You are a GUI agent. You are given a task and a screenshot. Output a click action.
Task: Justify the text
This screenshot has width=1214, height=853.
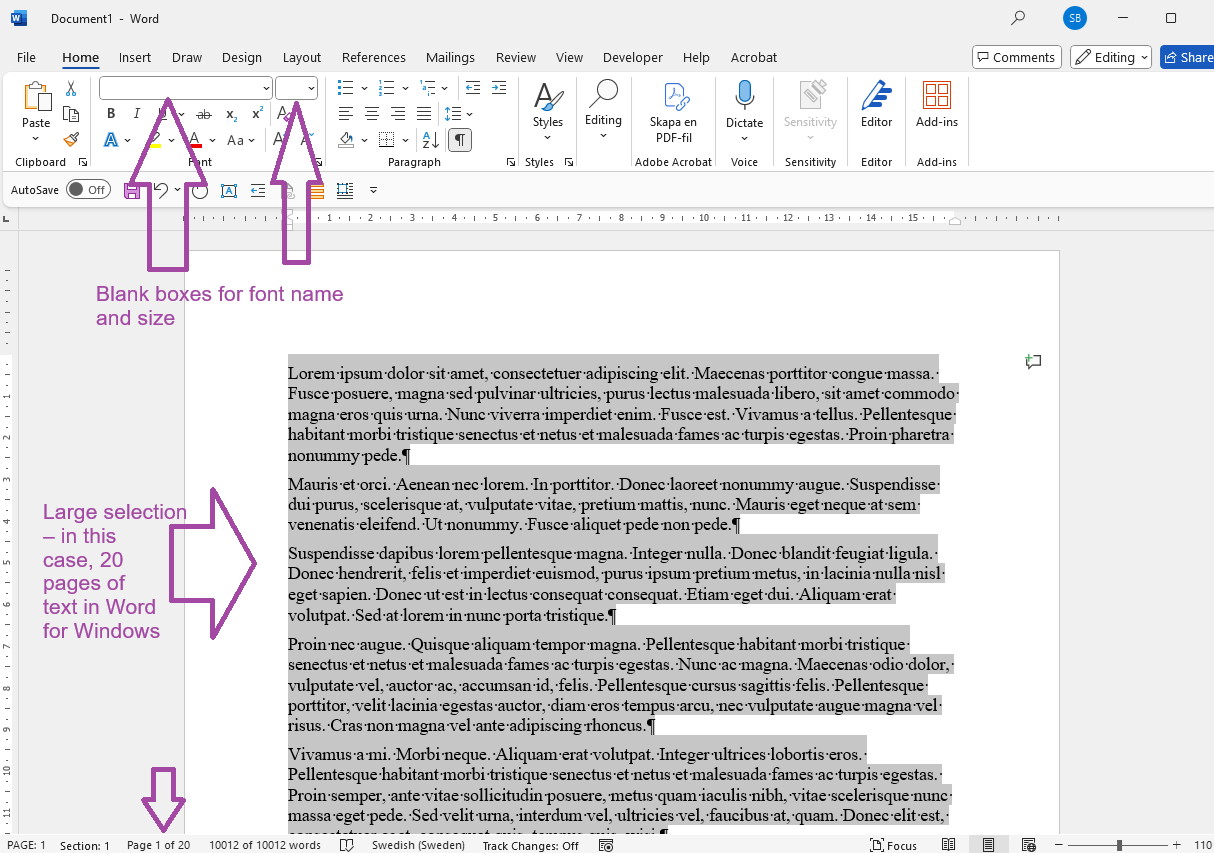424,114
